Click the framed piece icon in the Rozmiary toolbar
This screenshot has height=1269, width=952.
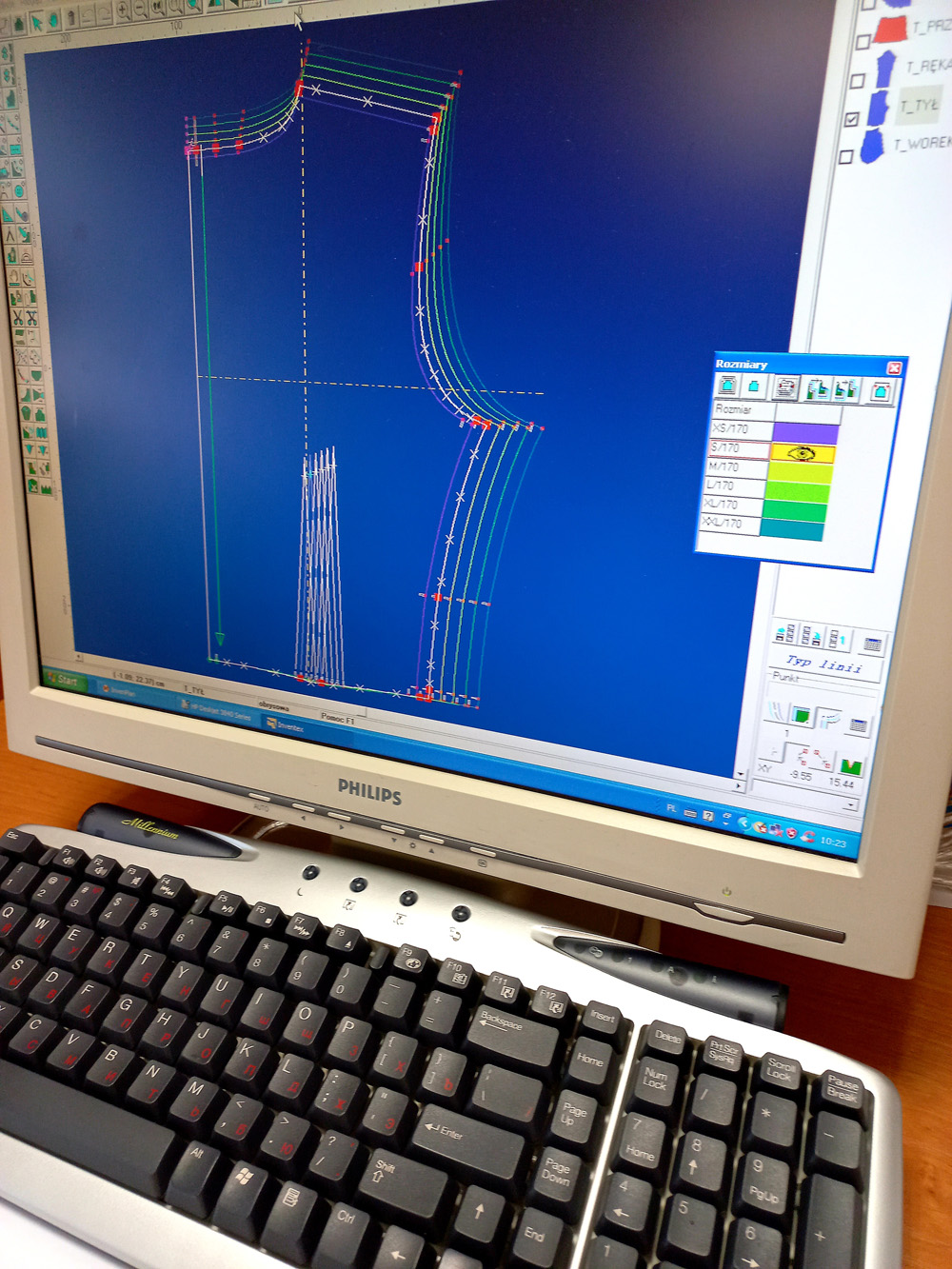pyautogui.click(x=728, y=387)
